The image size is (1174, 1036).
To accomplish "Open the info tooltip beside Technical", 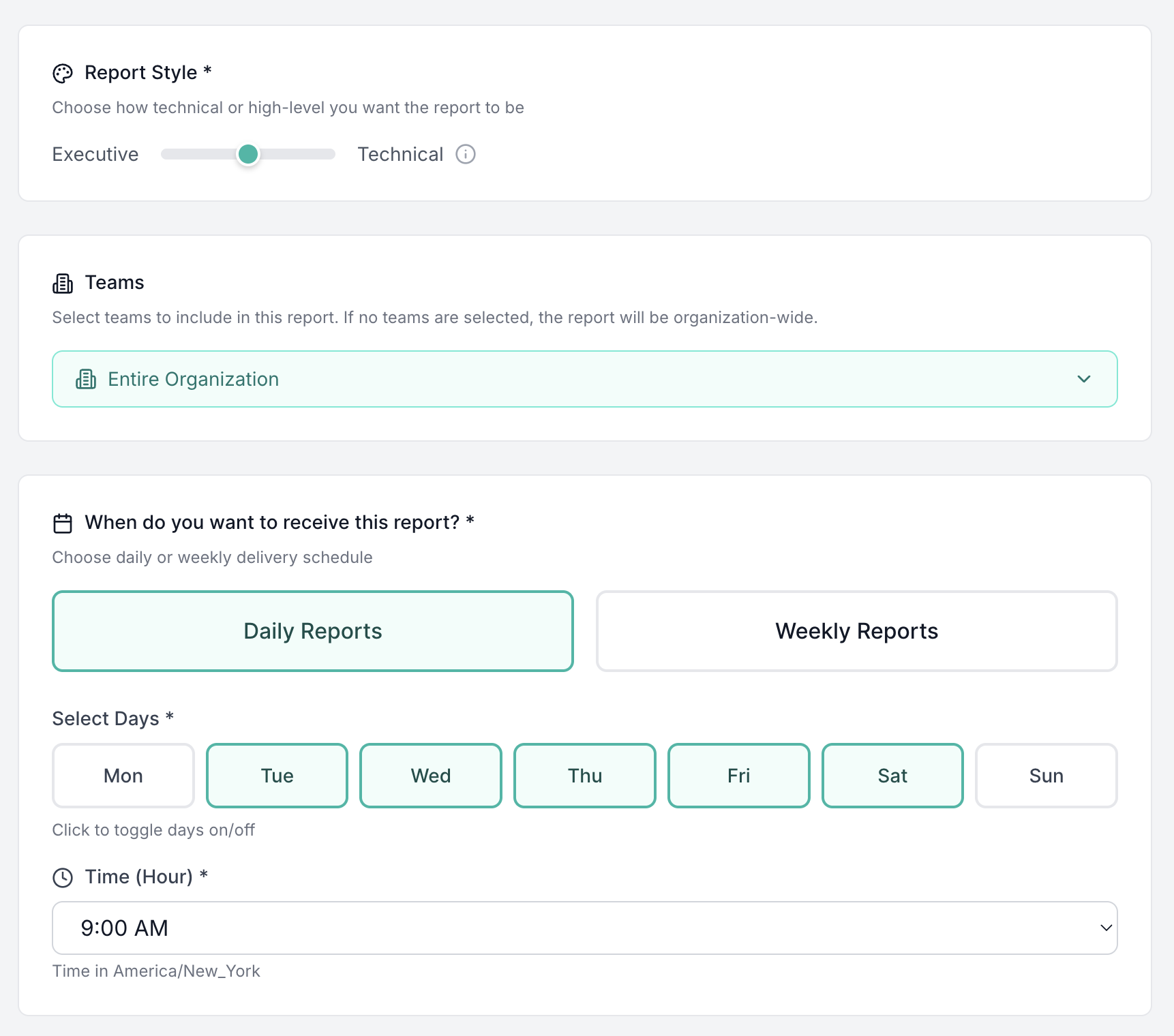I will coord(466,155).
